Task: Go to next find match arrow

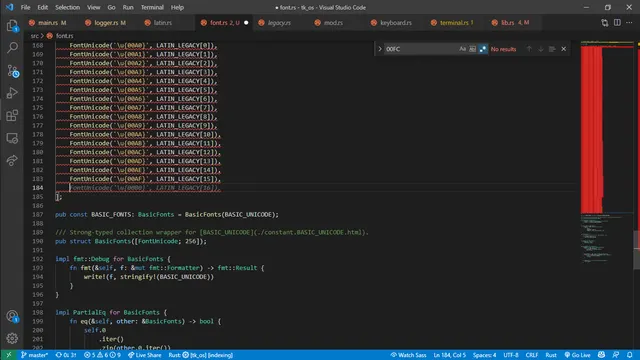Action: point(541,49)
